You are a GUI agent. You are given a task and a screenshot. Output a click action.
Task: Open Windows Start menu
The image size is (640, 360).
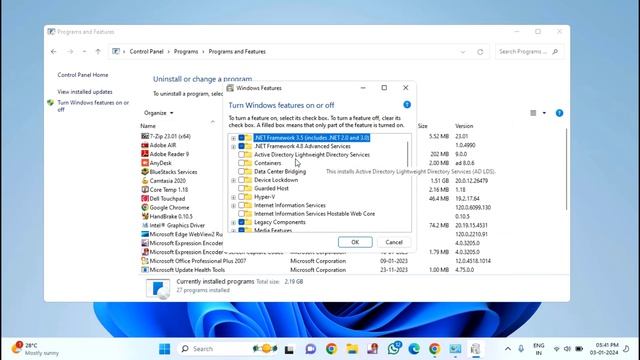164,349
